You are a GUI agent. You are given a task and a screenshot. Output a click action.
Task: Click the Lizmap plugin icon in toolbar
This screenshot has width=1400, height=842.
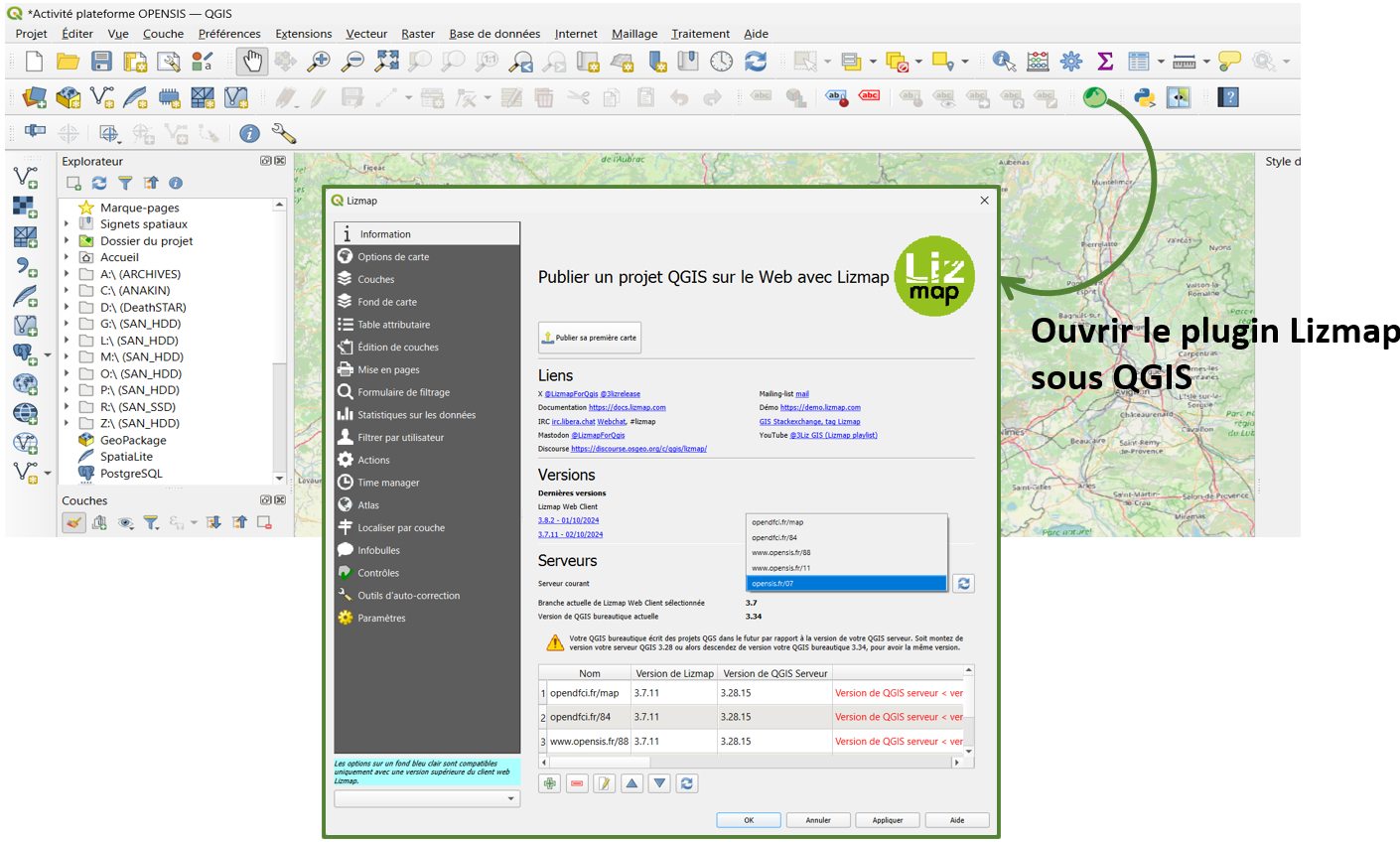[1094, 97]
